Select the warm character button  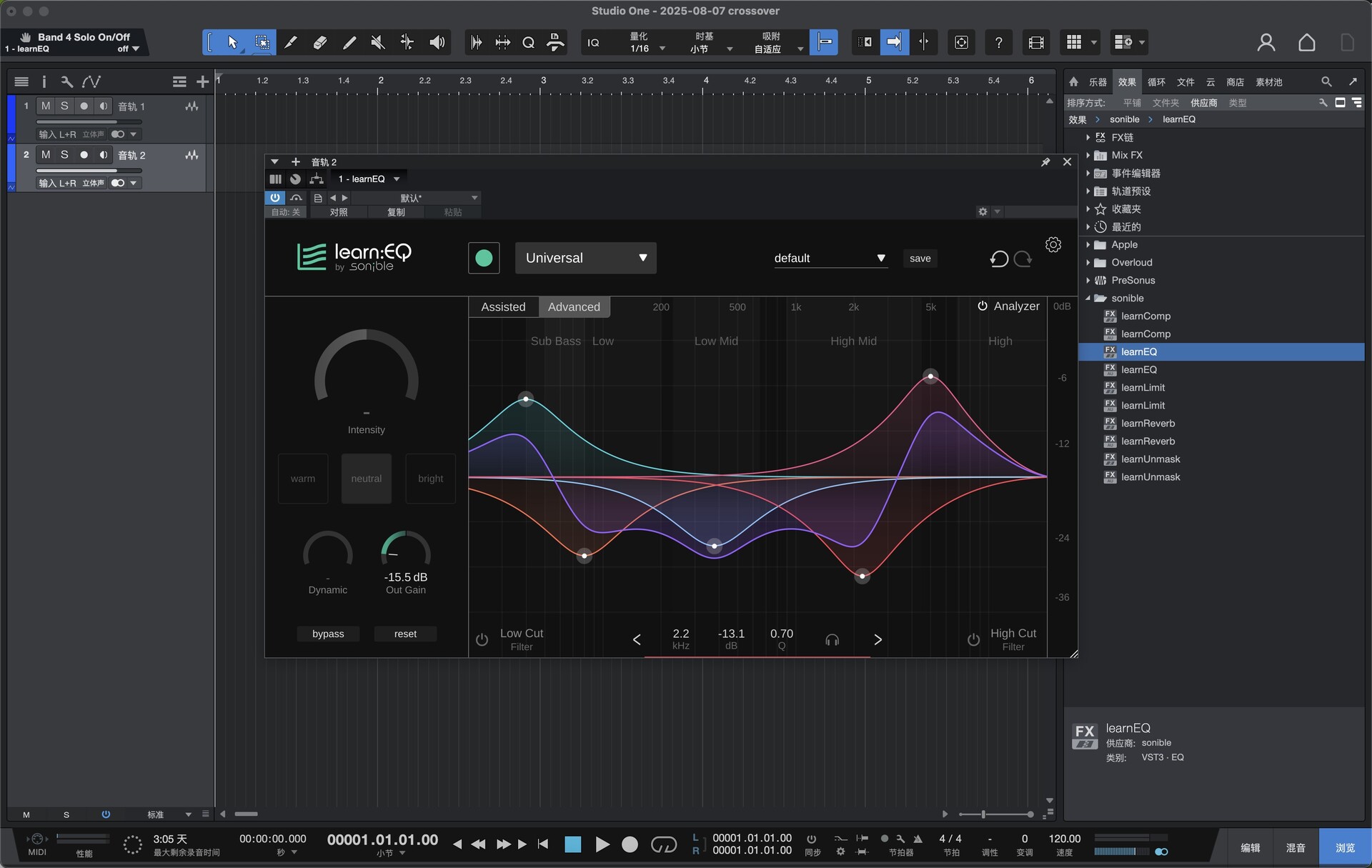(x=303, y=479)
